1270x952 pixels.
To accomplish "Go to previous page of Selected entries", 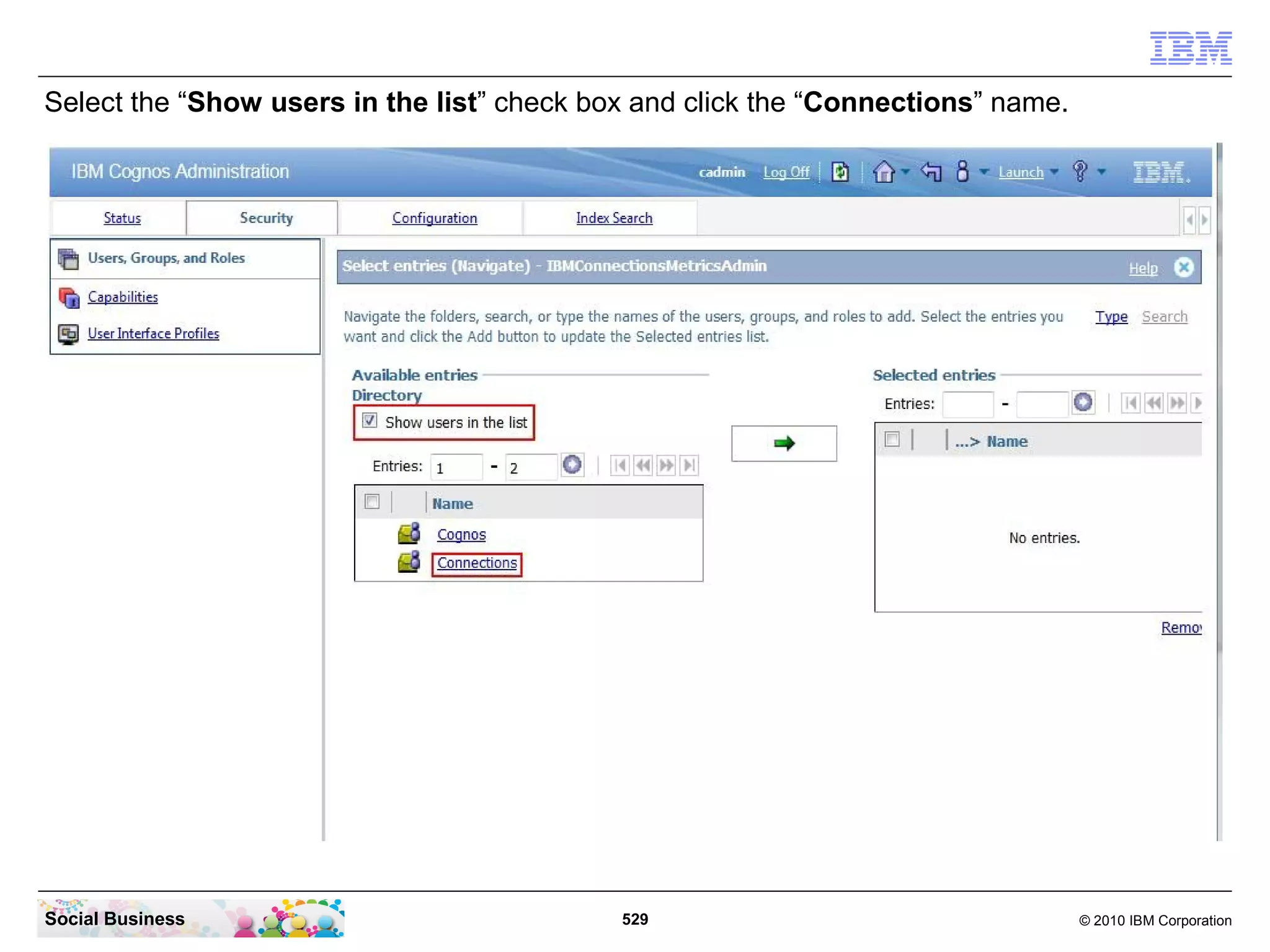I will coord(1153,403).
